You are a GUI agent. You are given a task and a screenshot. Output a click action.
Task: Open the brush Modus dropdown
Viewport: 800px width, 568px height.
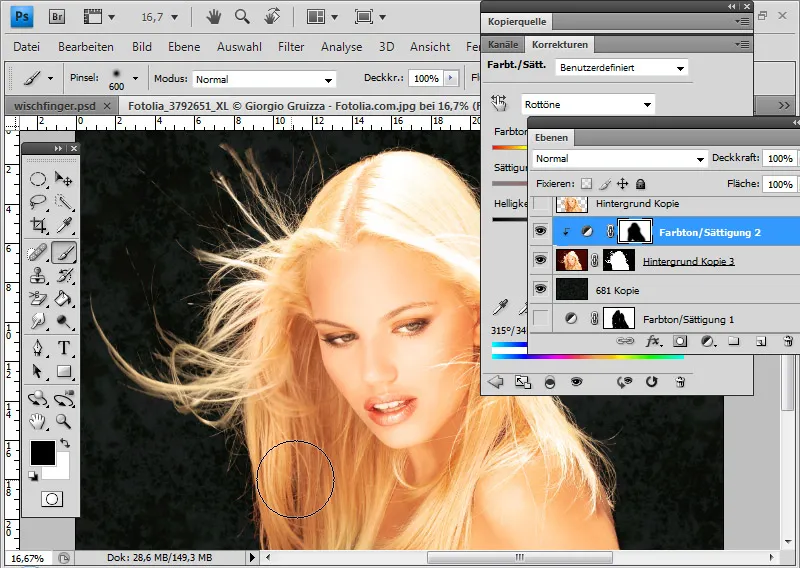[x=264, y=79]
